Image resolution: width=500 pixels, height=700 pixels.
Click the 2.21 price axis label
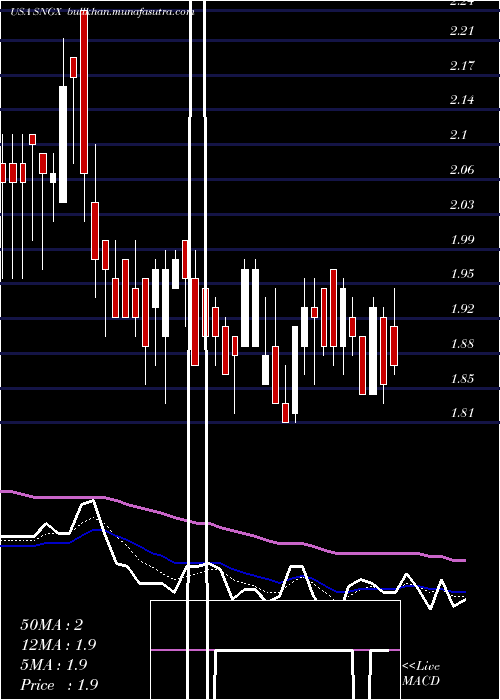[x=462, y=31]
